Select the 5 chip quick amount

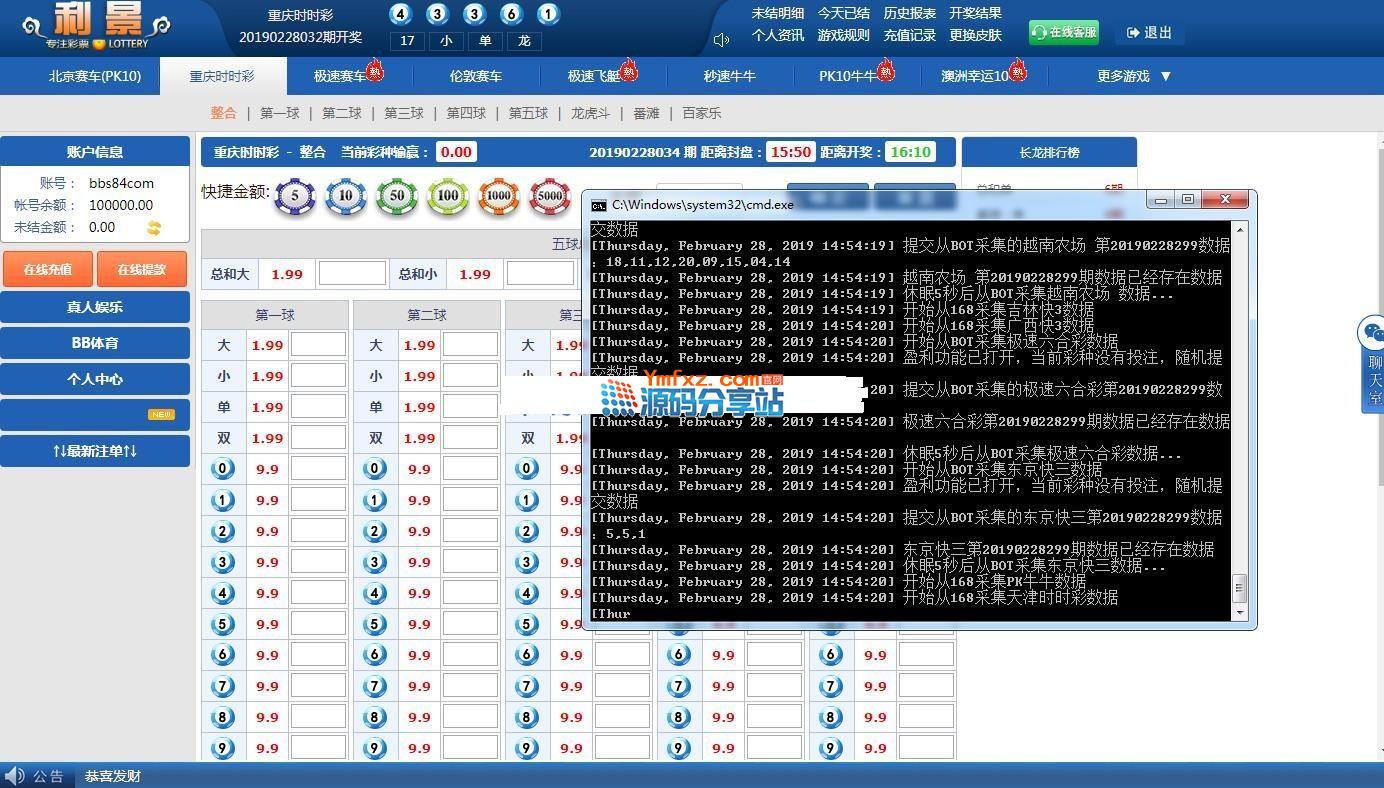294,196
